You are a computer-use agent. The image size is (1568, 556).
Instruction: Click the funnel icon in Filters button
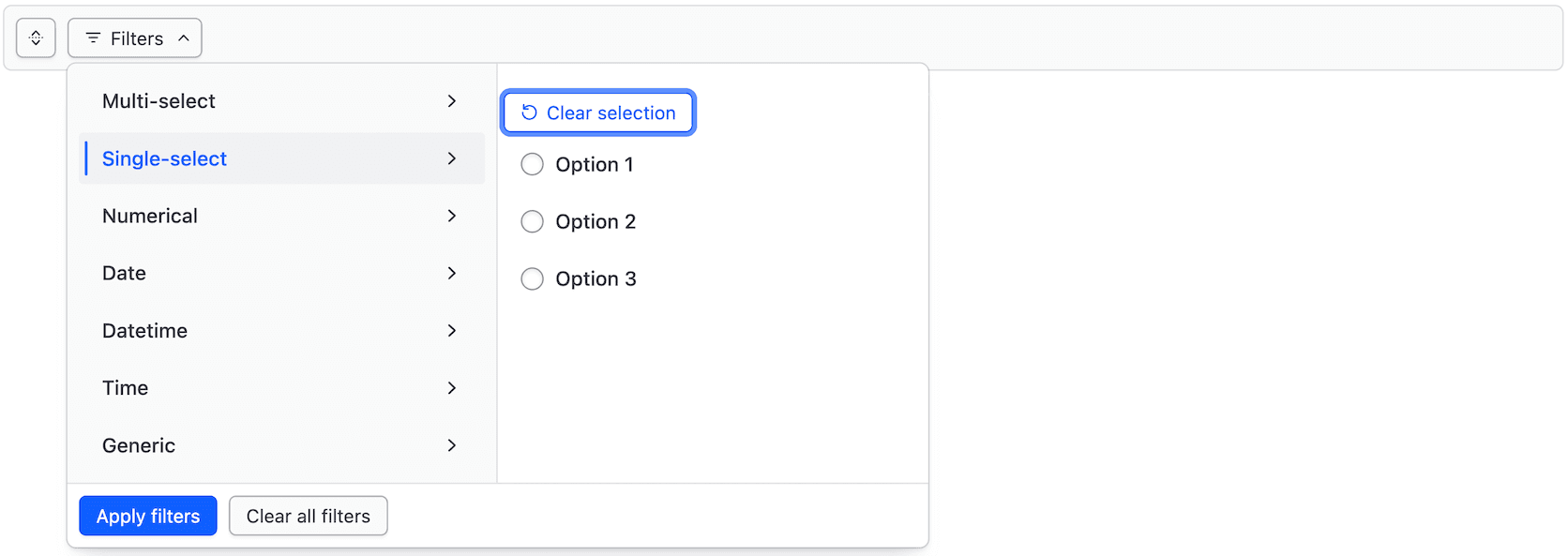click(93, 38)
